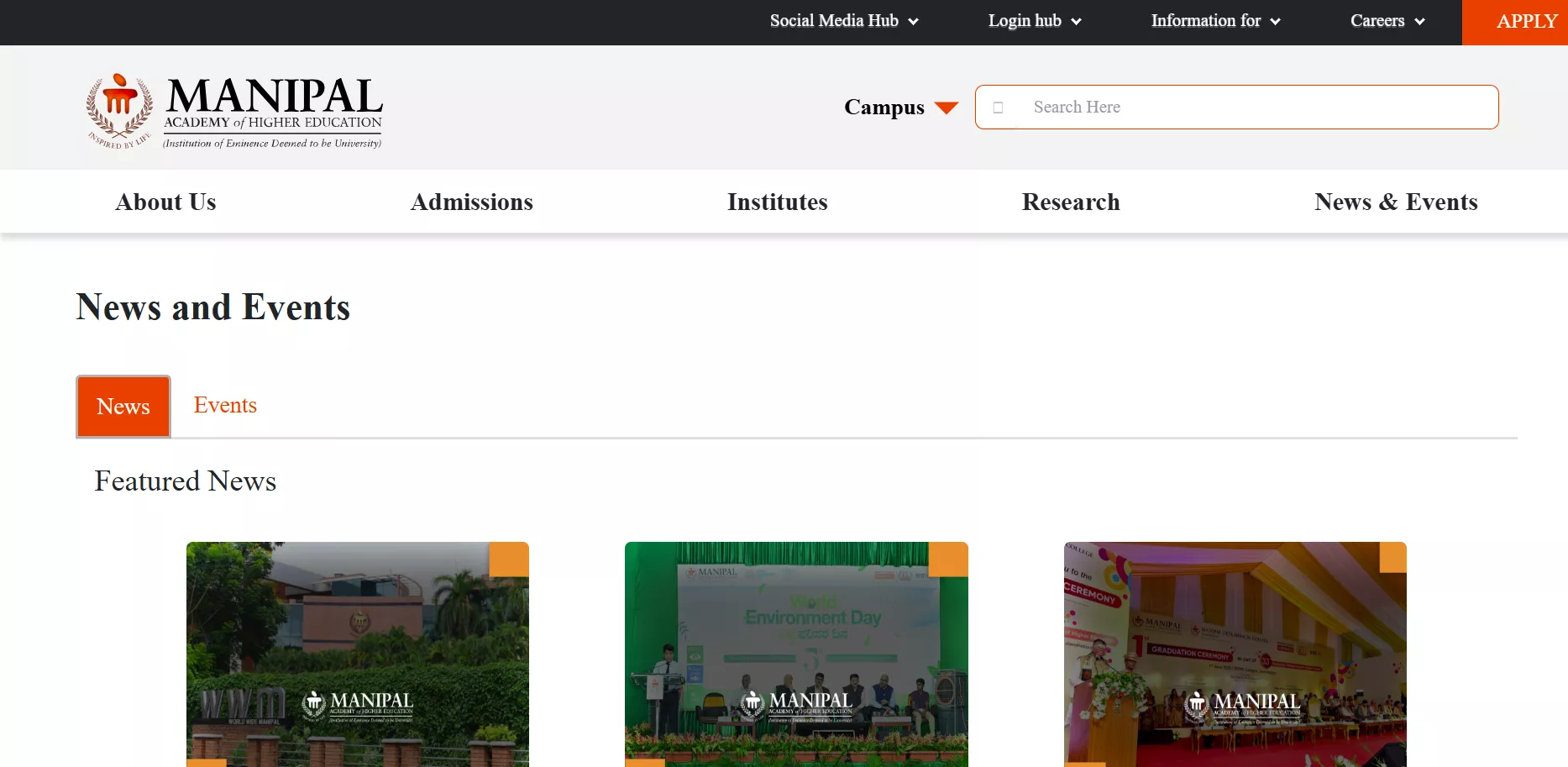Open the Manipal campus building news card

tap(358, 654)
